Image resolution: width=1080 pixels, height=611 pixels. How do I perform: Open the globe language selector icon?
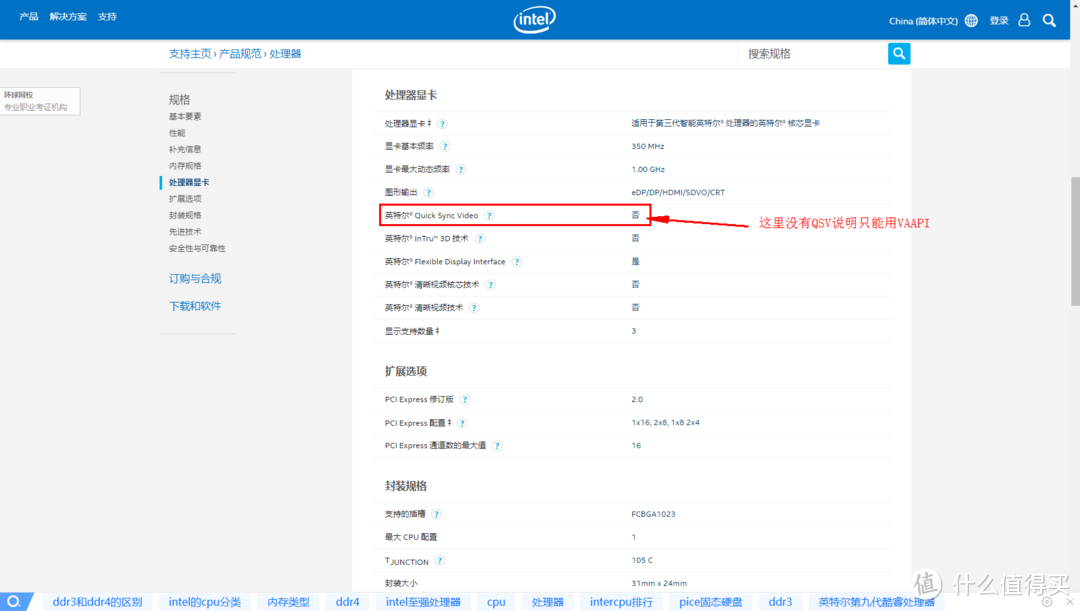pos(971,21)
